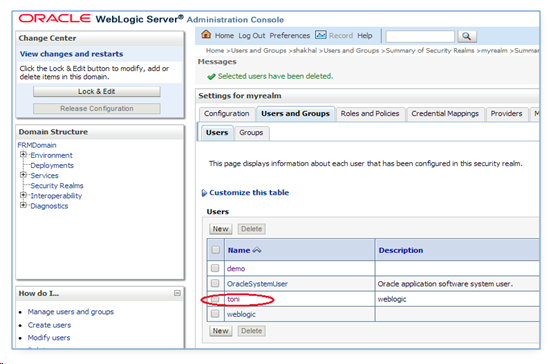Click the Record icon in toolbar

point(321,35)
